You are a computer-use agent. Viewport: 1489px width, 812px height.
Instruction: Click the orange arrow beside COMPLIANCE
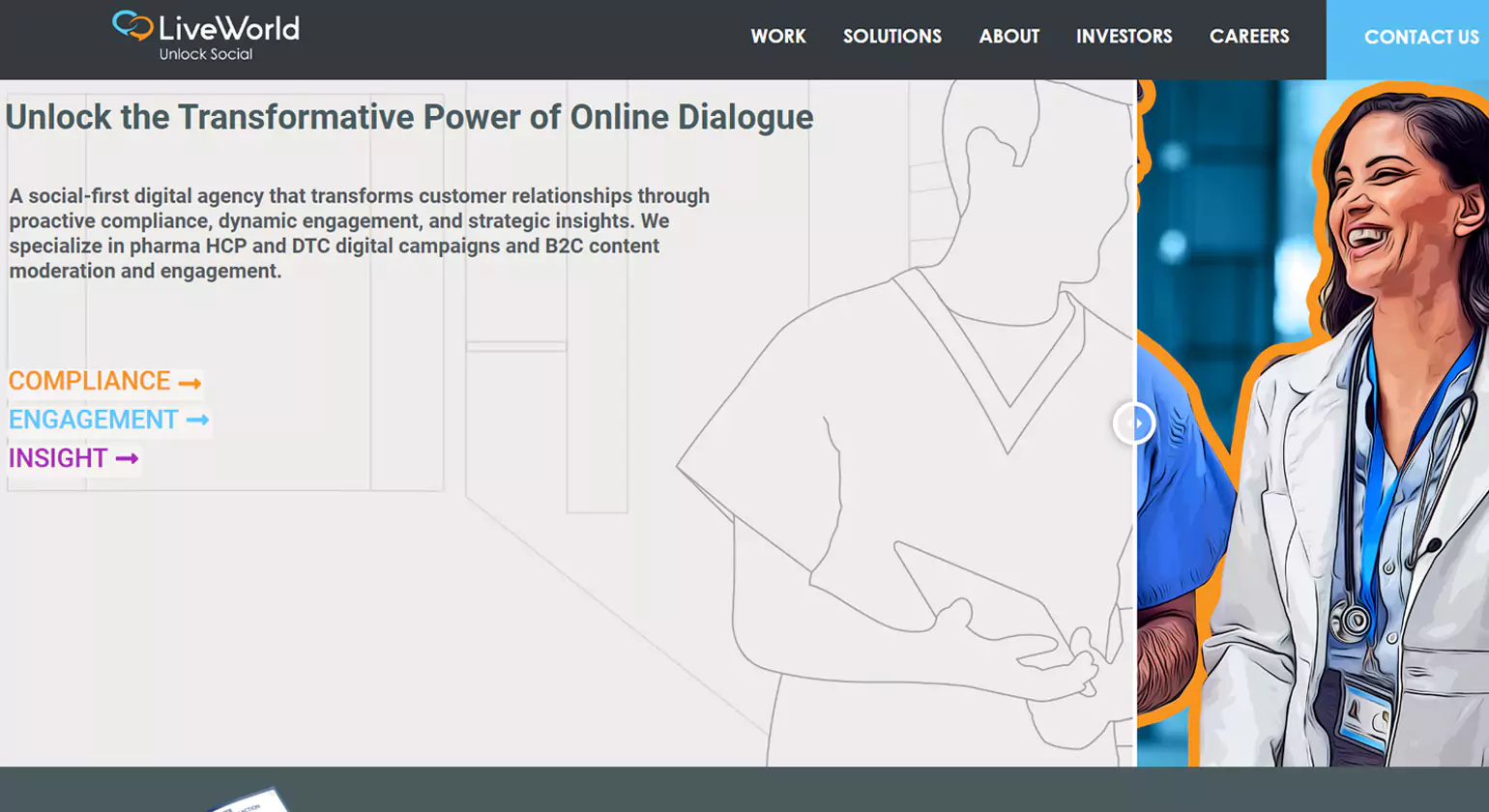190,383
